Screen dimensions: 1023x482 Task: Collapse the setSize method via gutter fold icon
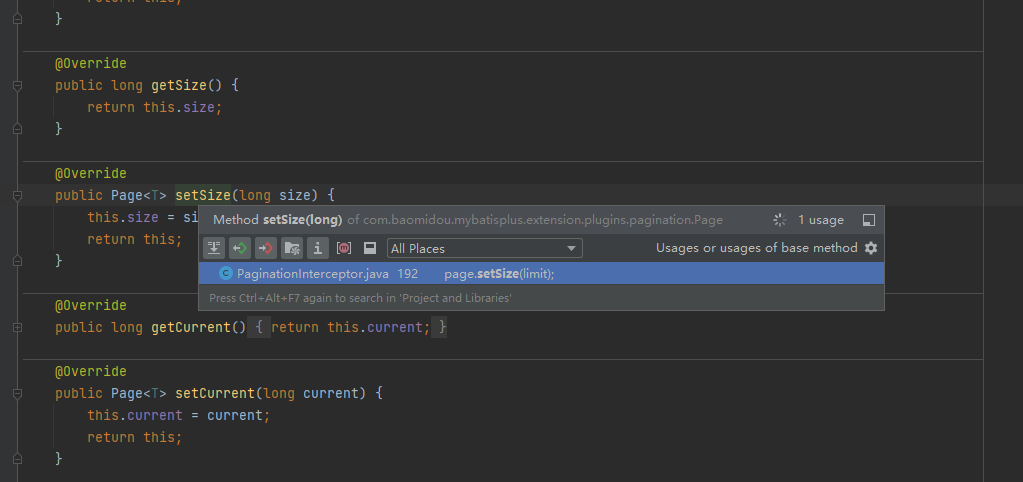[18, 195]
